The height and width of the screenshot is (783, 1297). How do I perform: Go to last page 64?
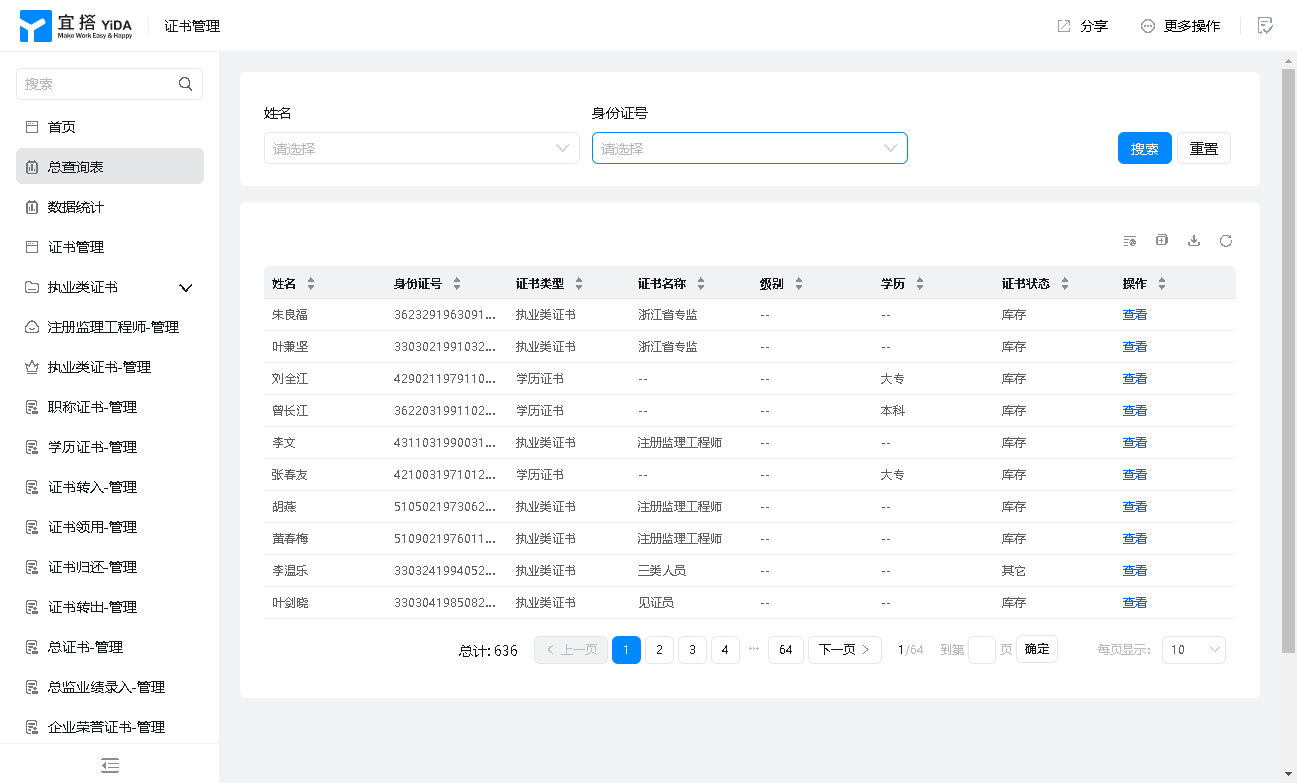(x=786, y=650)
